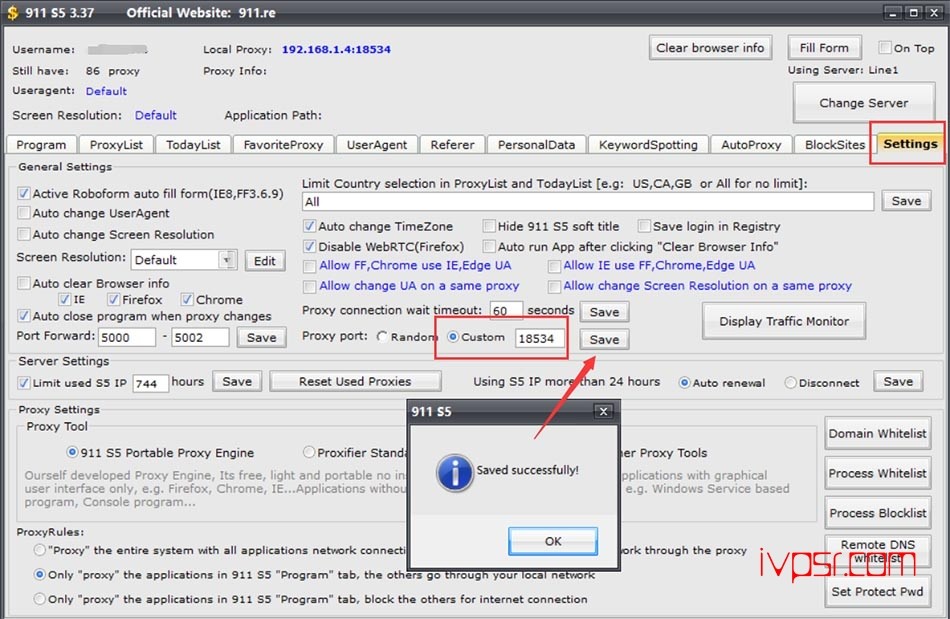Viewport: 950px width, 619px height.
Task: Enable Save login in Registry
Action: tap(644, 226)
